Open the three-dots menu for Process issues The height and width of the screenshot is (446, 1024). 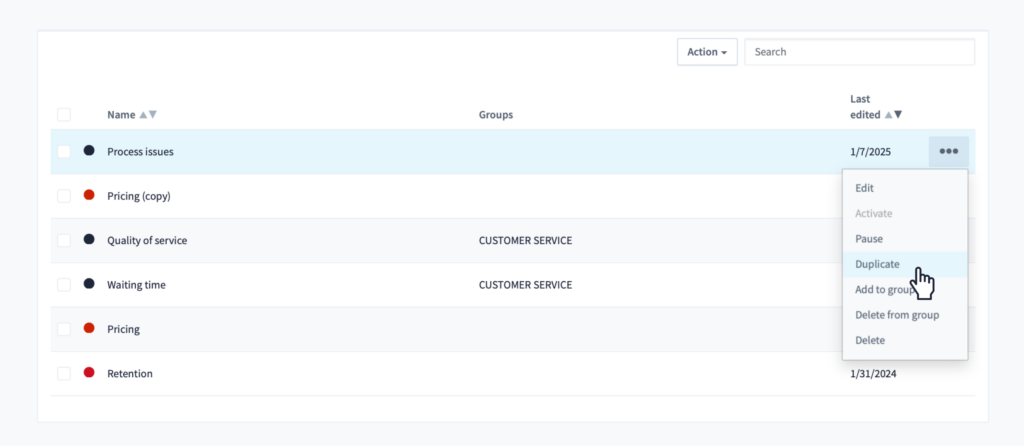pyautogui.click(x=948, y=151)
